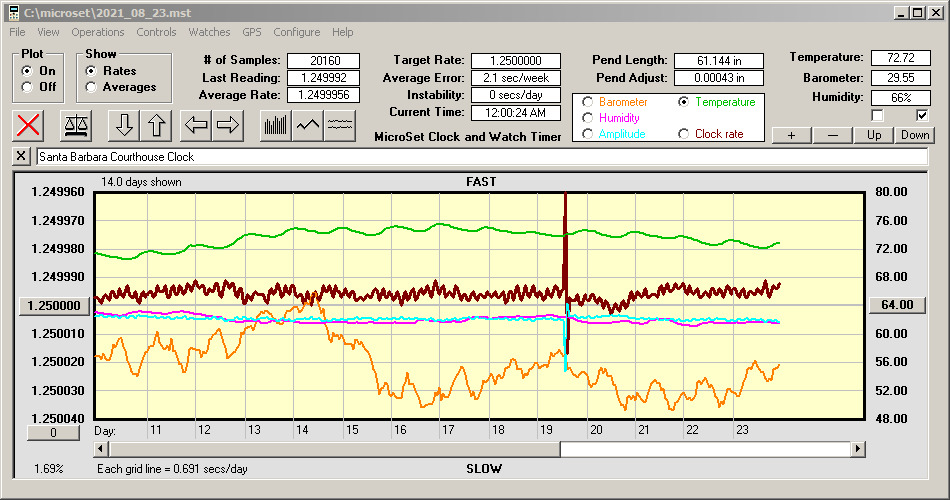Open the View menu
The height and width of the screenshot is (500, 950).
(48, 32)
